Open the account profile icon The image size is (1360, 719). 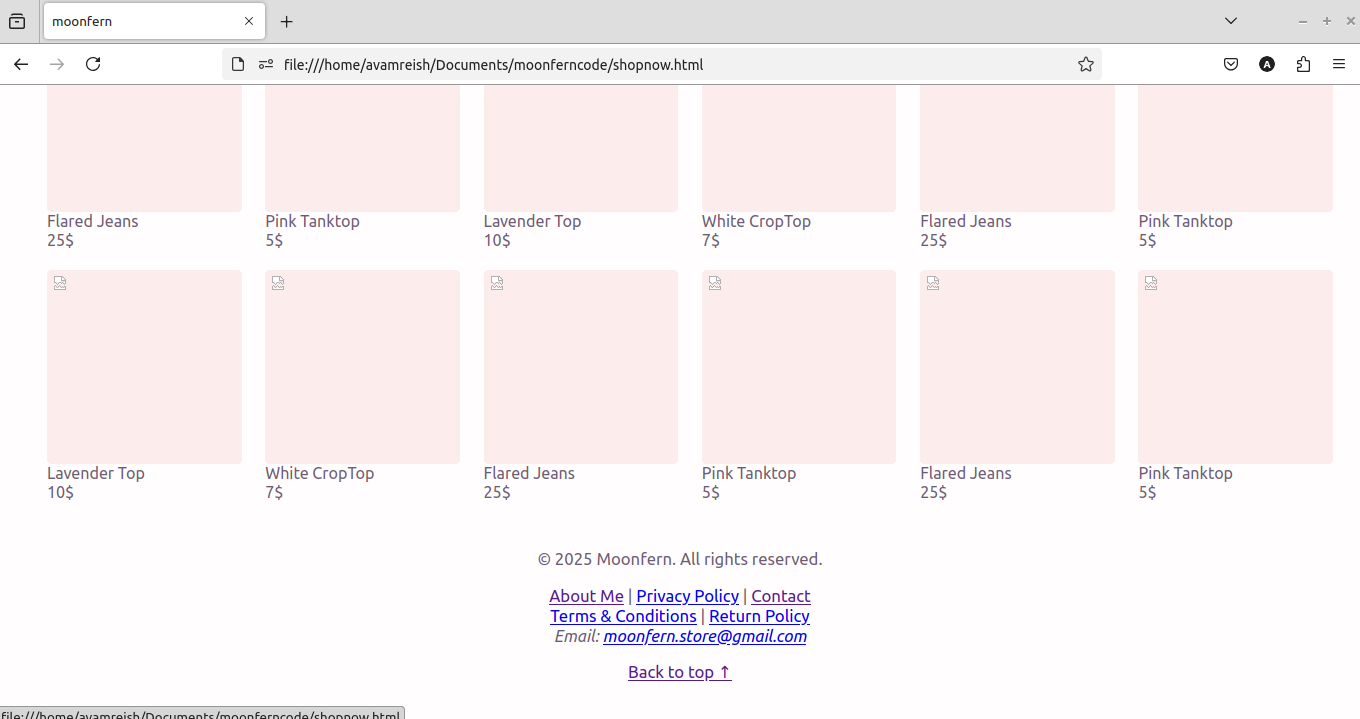click(1267, 64)
